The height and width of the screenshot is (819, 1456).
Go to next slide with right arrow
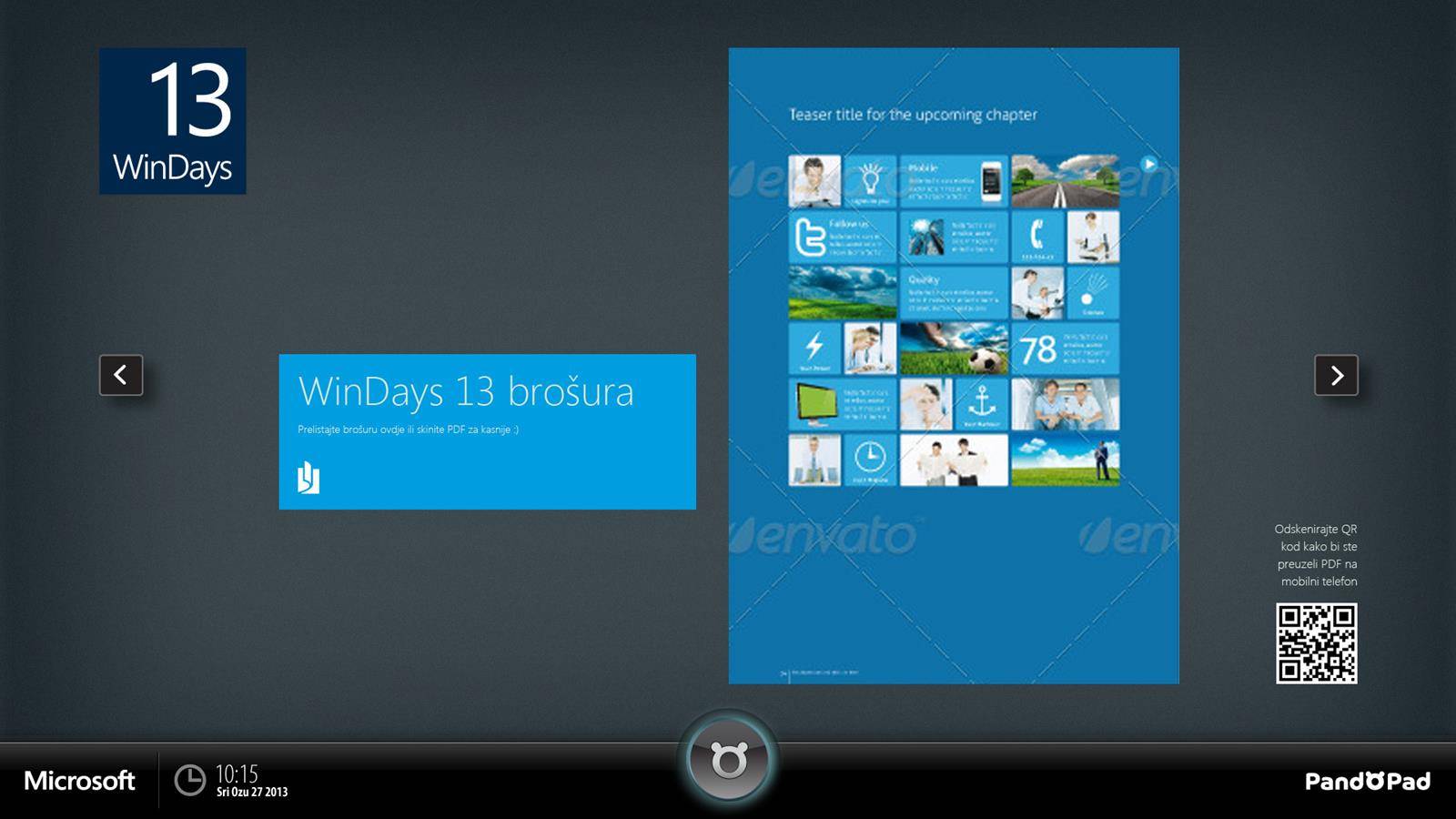point(1336,375)
